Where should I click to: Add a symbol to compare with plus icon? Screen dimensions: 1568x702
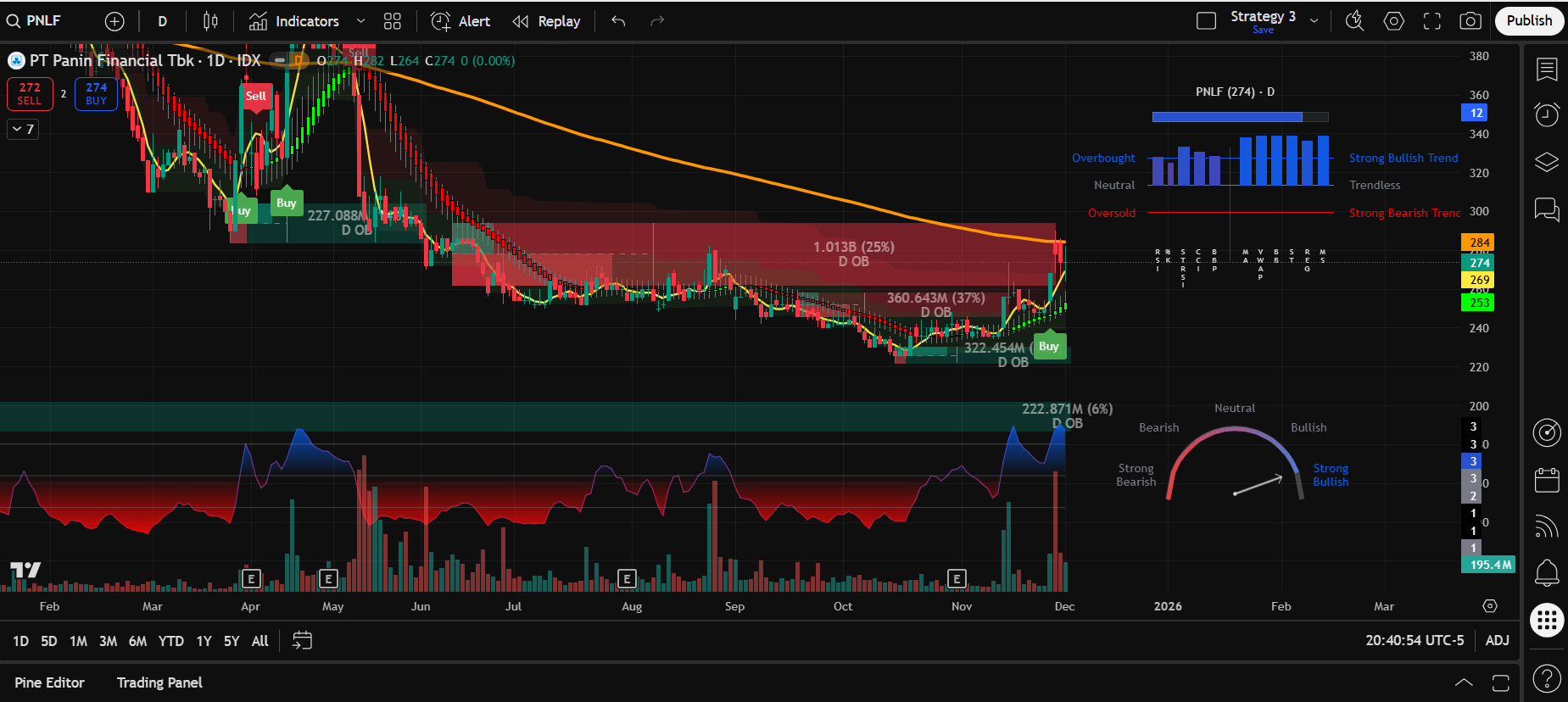click(x=114, y=21)
